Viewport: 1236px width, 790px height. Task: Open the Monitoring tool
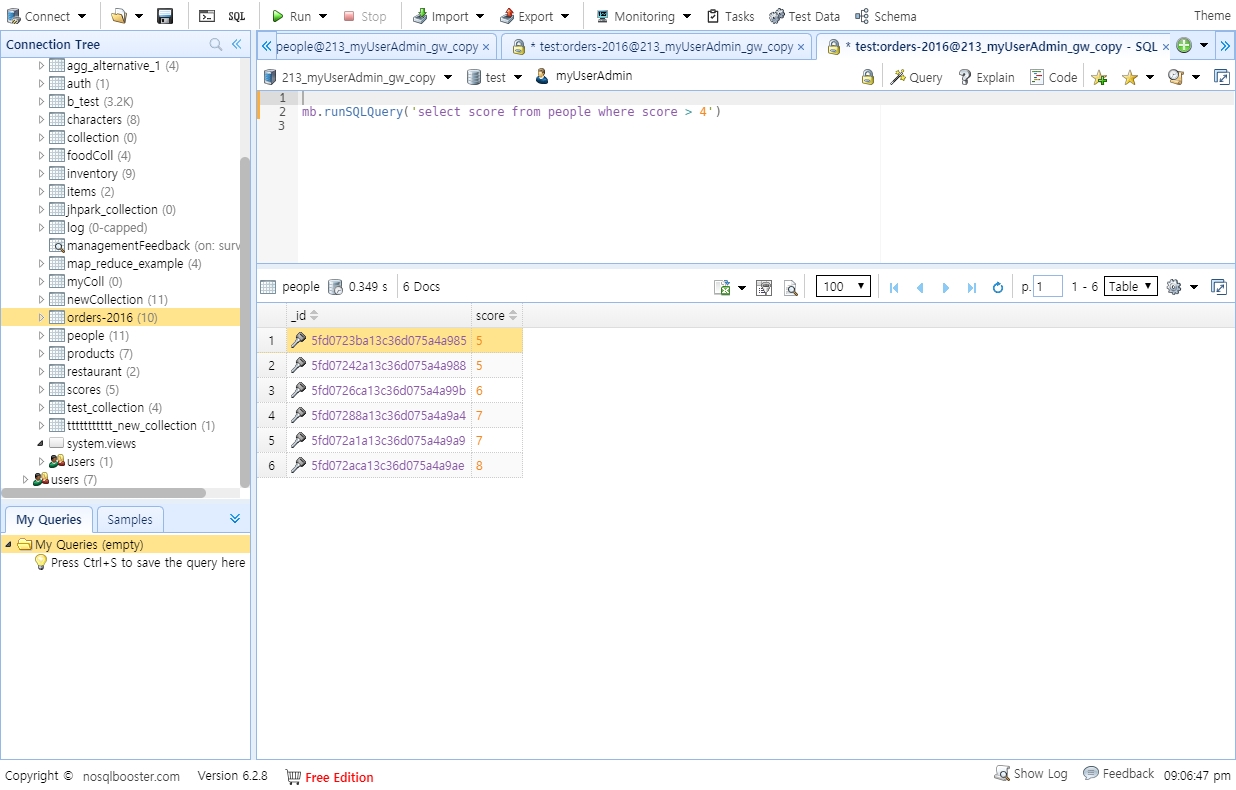click(x=640, y=16)
